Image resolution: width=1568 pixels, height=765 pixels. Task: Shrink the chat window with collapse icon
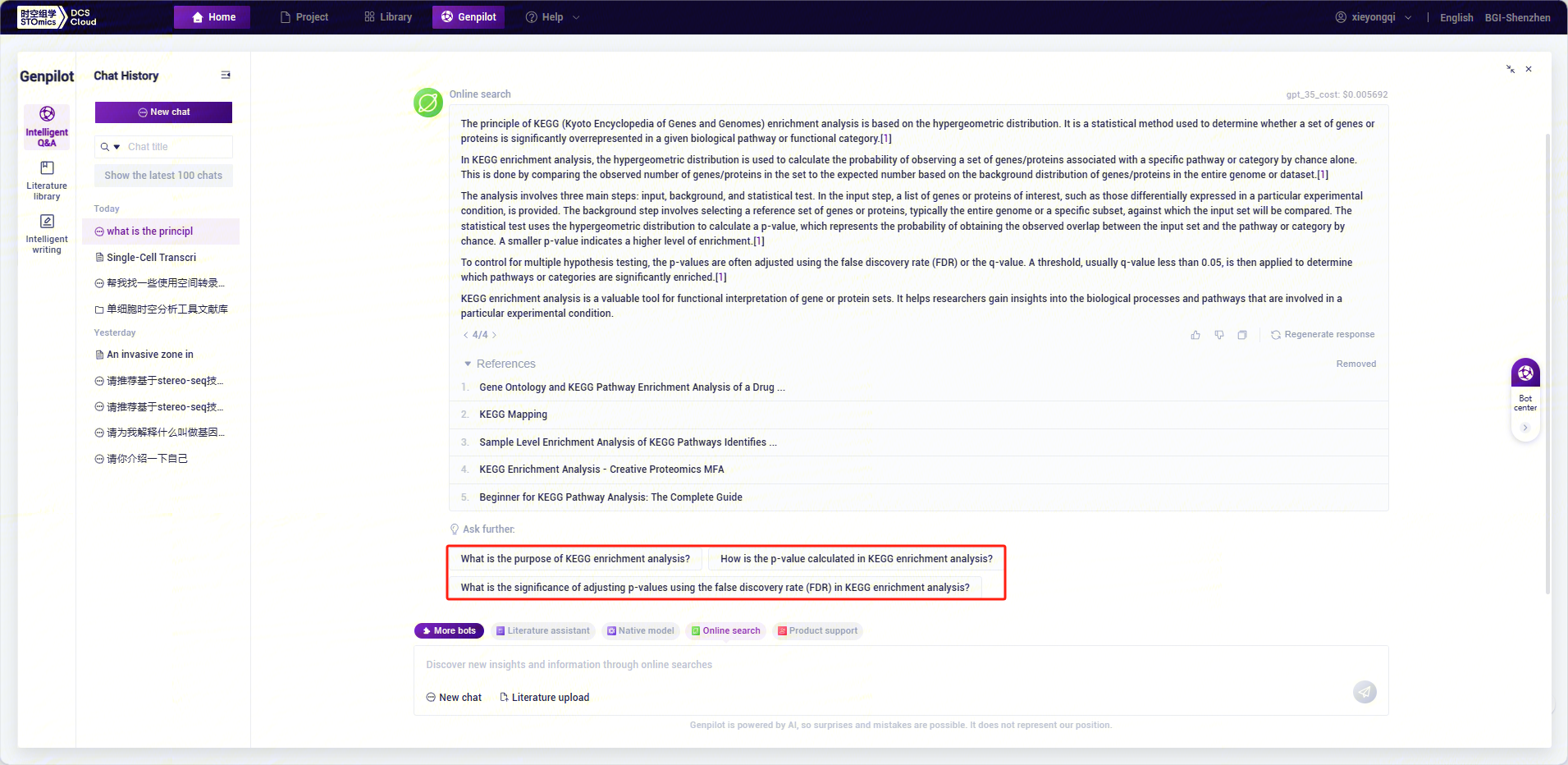[1511, 70]
